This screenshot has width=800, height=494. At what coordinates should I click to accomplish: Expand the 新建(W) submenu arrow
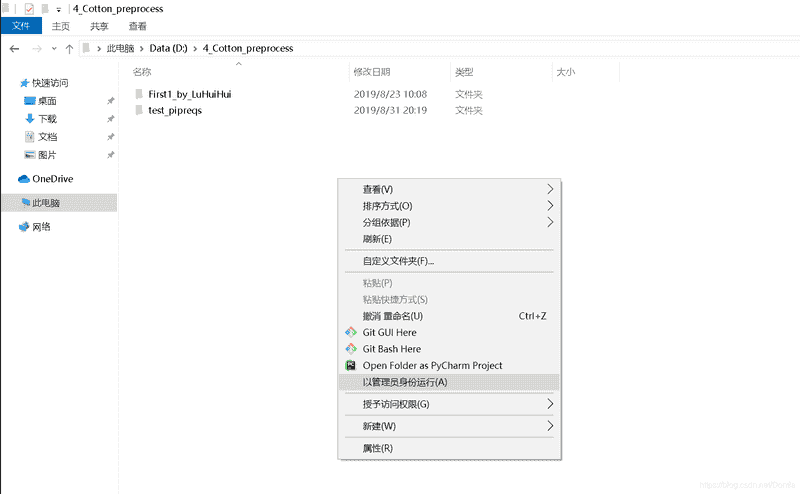pos(549,426)
